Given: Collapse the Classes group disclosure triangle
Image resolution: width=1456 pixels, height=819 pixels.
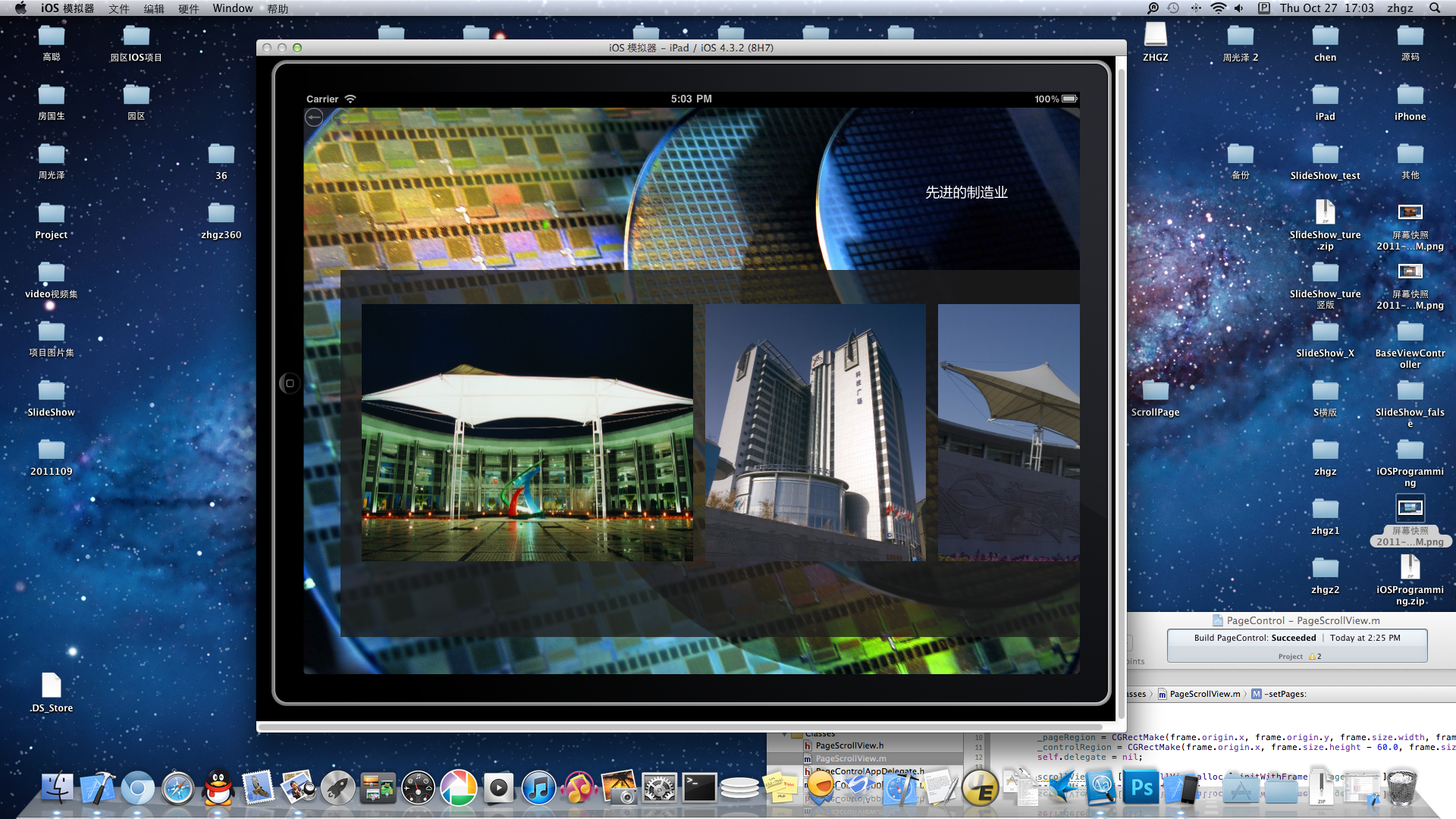Looking at the screenshot, I should 784,734.
